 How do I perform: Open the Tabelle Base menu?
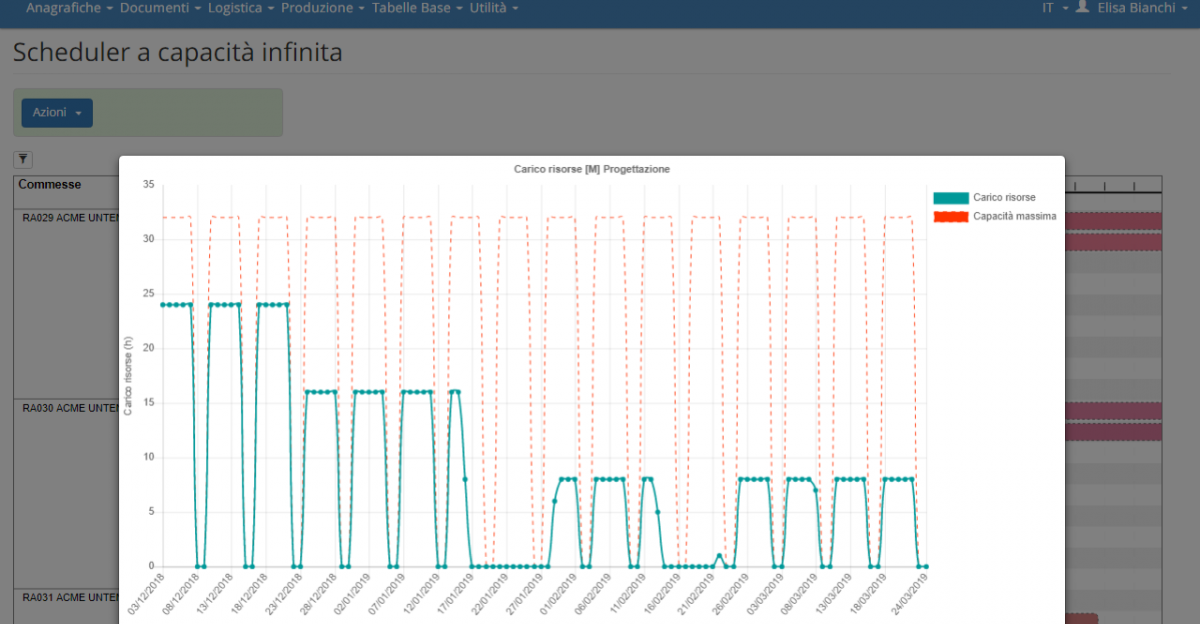tap(417, 8)
